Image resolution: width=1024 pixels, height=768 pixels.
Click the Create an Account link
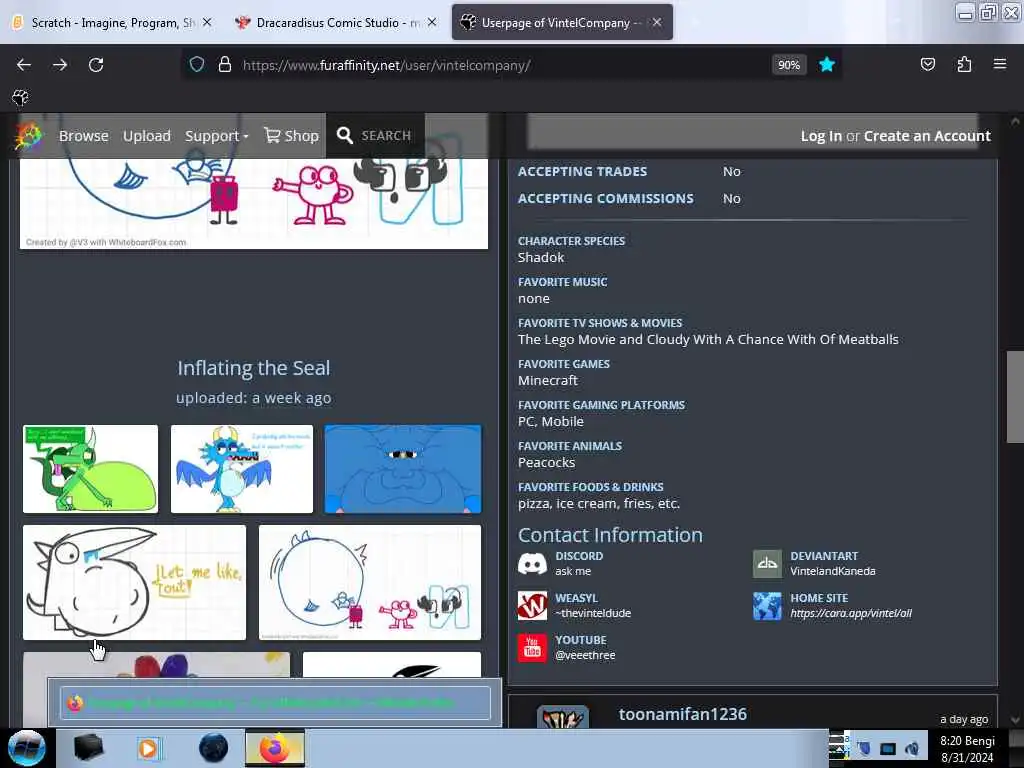pyautogui.click(x=927, y=136)
